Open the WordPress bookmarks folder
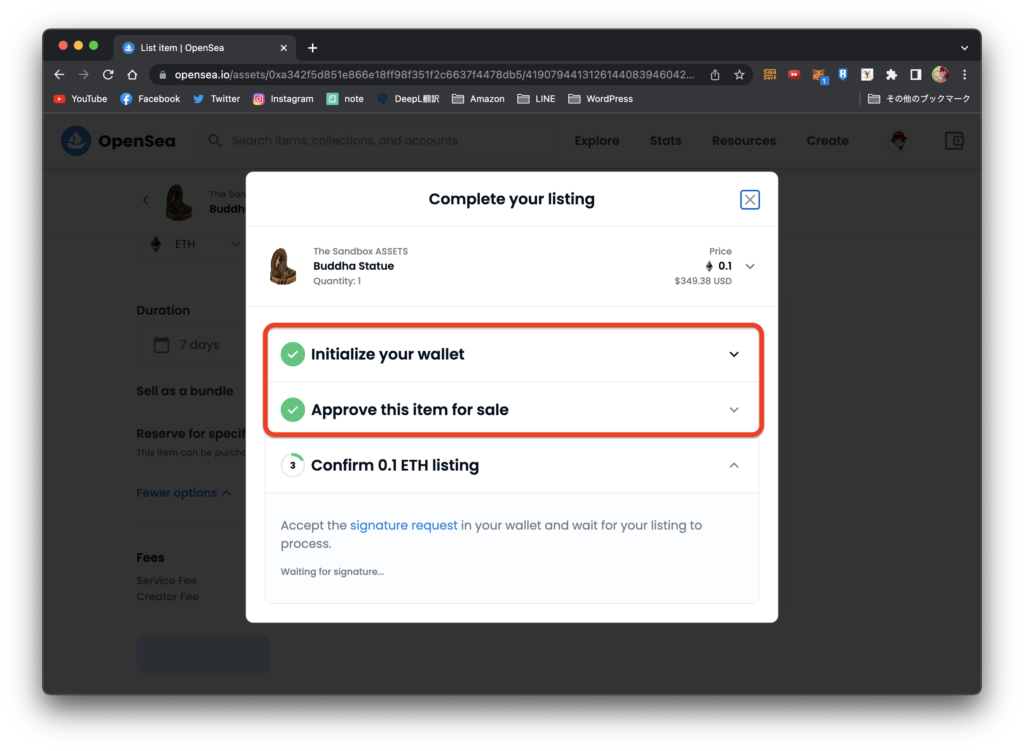 point(600,99)
